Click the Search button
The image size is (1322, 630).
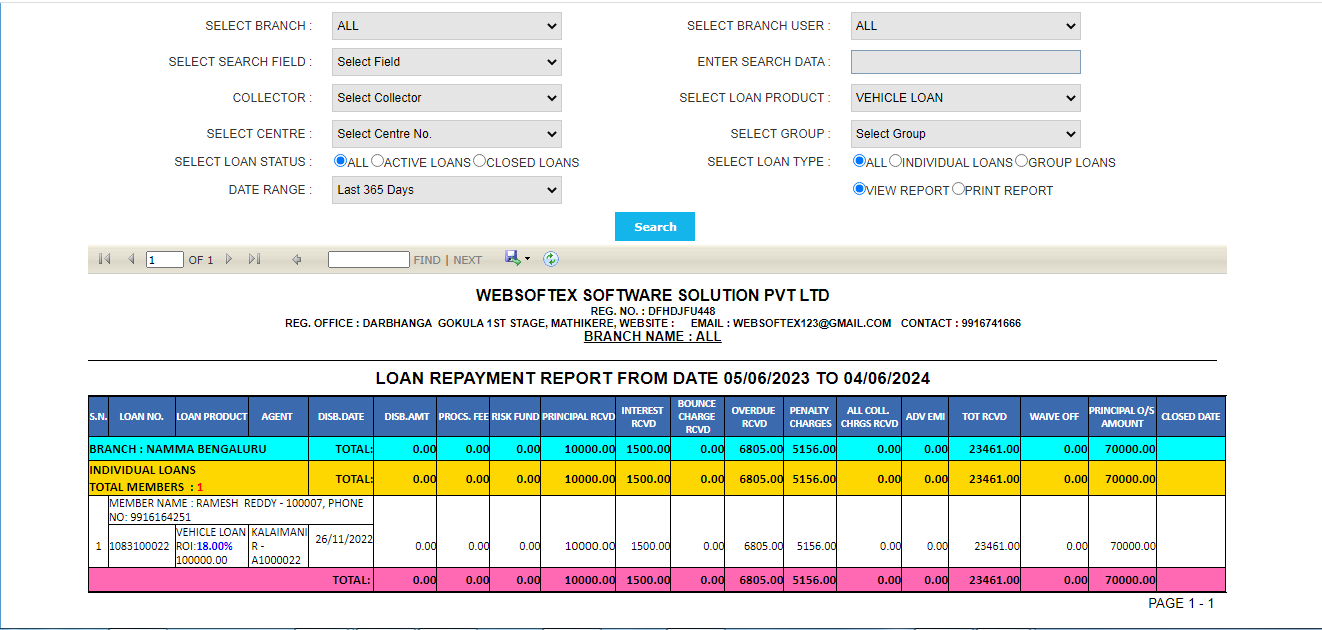tap(655, 227)
